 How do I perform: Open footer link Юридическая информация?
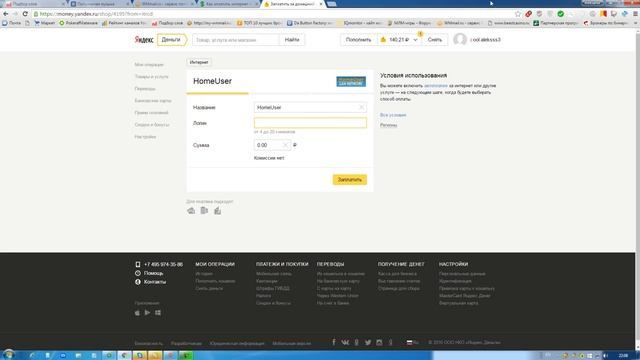(x=237, y=343)
